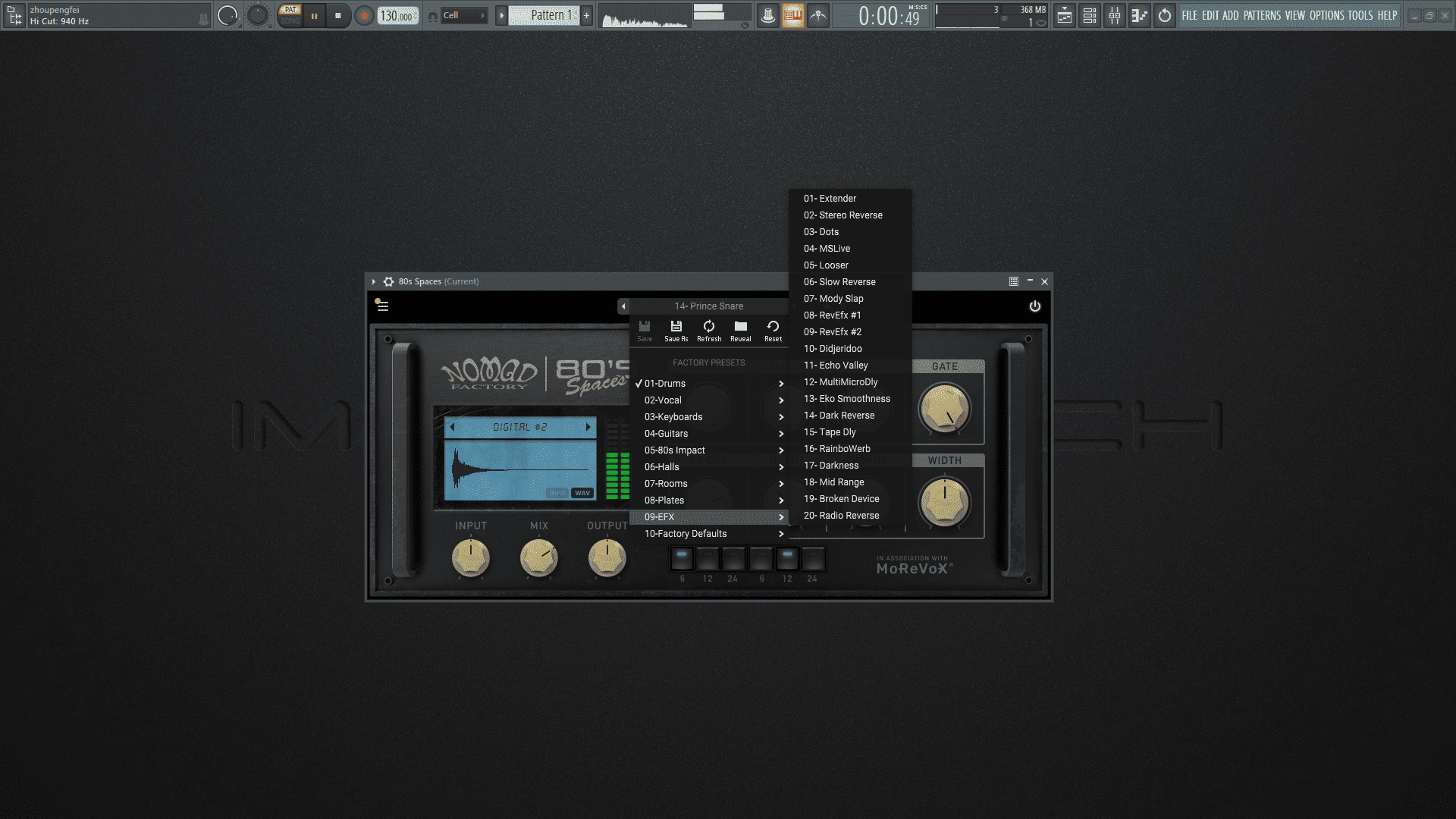Screen dimensions: 1456x819
Task: Expand the 05-80s Impact preset category
Action: tap(709, 450)
